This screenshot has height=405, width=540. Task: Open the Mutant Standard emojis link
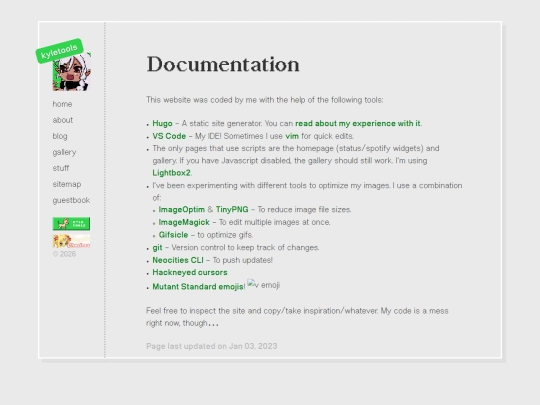click(198, 287)
